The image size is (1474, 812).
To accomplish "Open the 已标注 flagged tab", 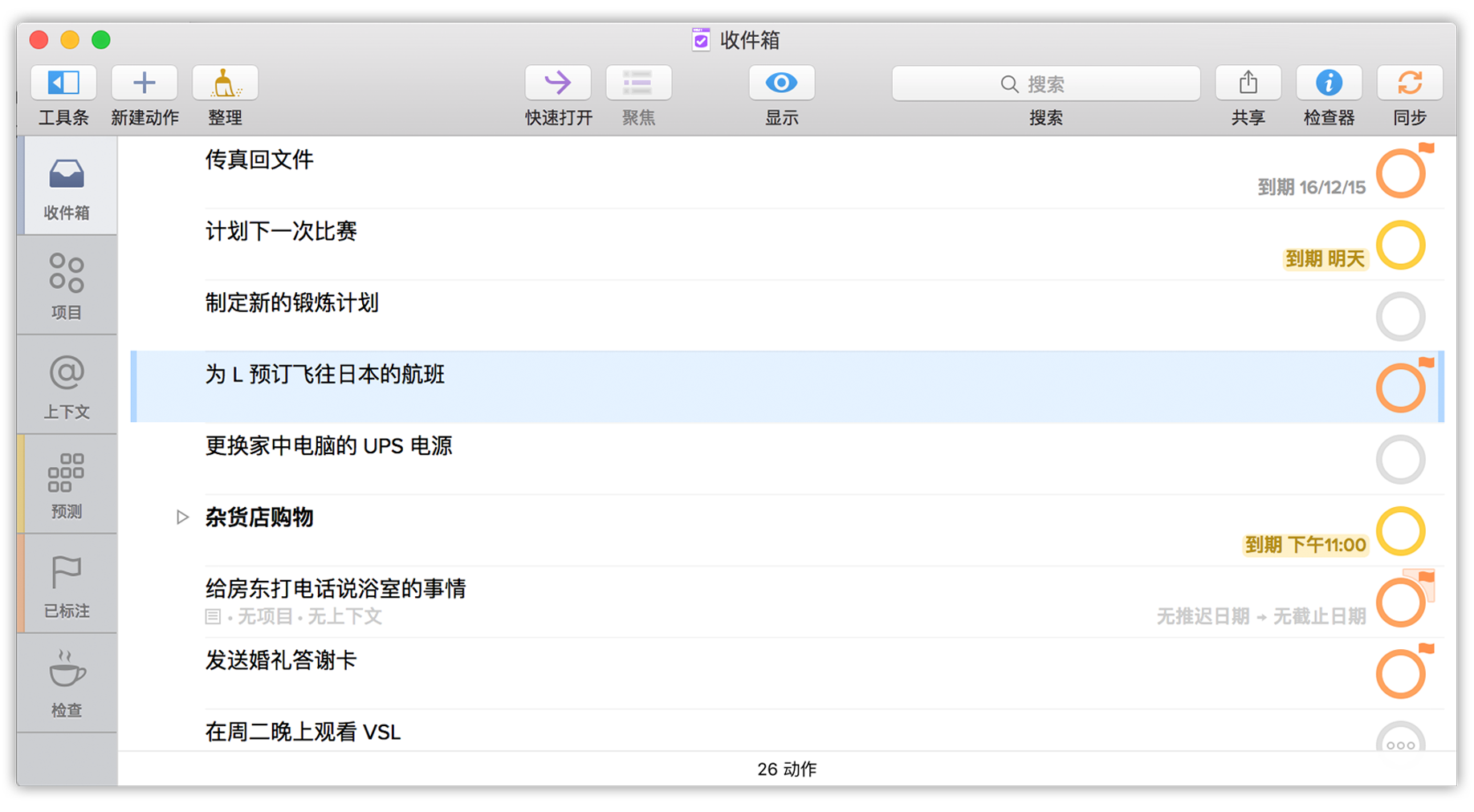I will pos(67,584).
